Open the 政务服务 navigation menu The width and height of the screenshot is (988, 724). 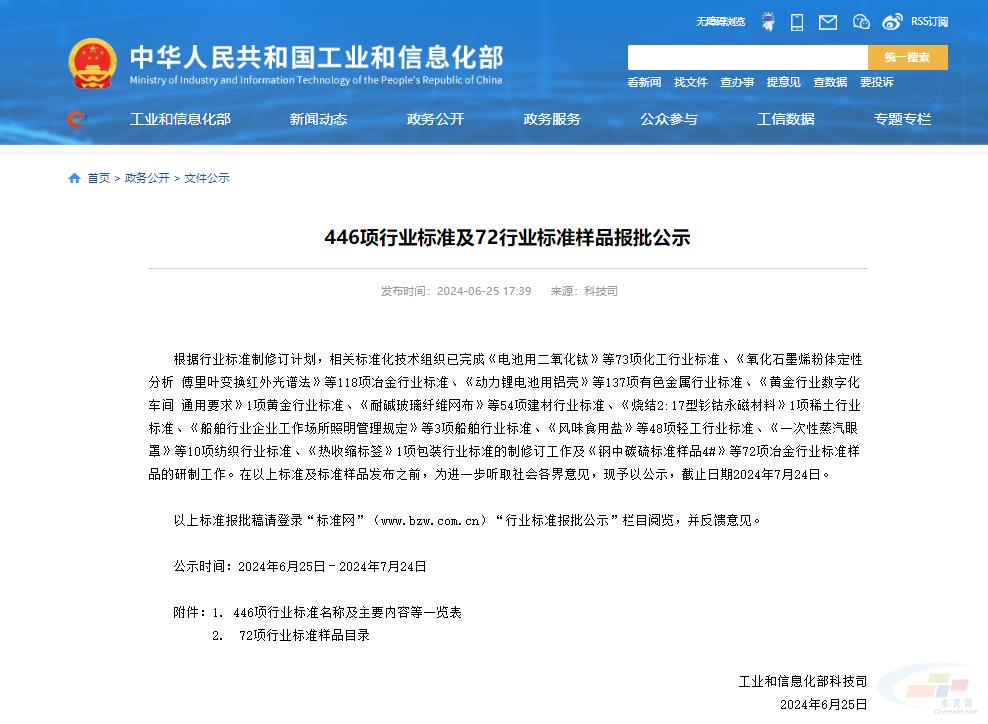click(552, 119)
